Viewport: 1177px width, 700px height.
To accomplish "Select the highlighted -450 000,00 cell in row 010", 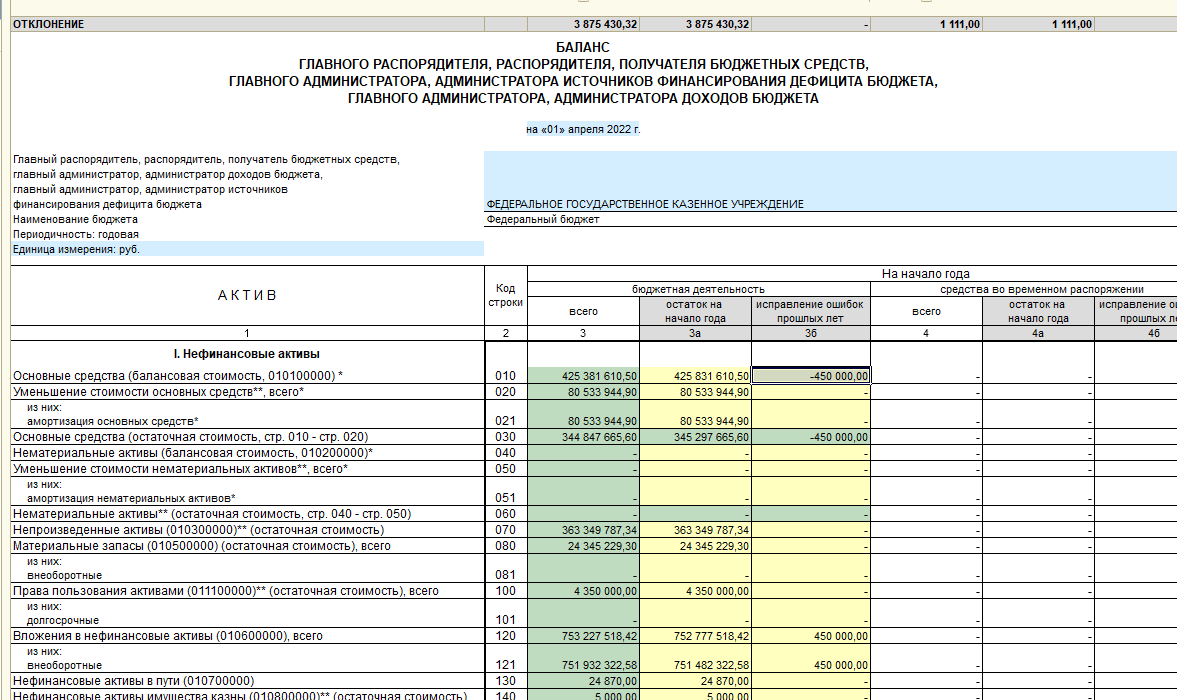I will coord(811,376).
